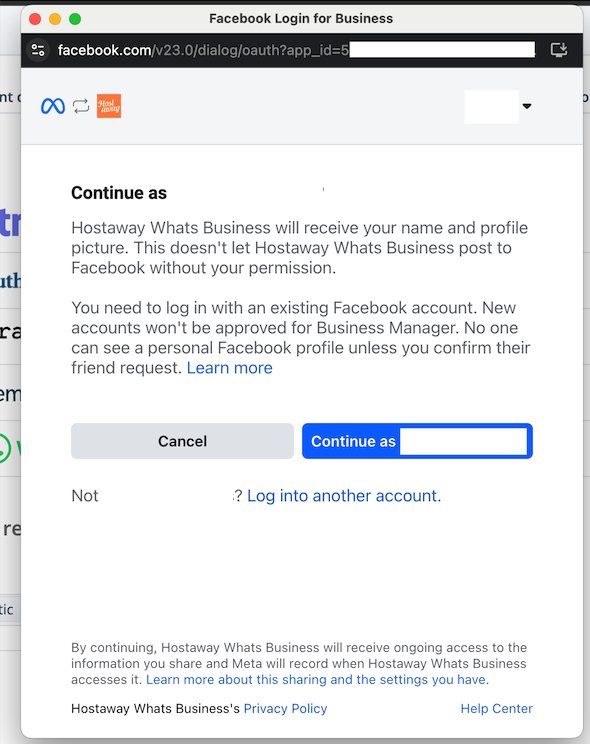The height and width of the screenshot is (744, 590).
Task: Click the Cancel button
Action: pos(182,441)
